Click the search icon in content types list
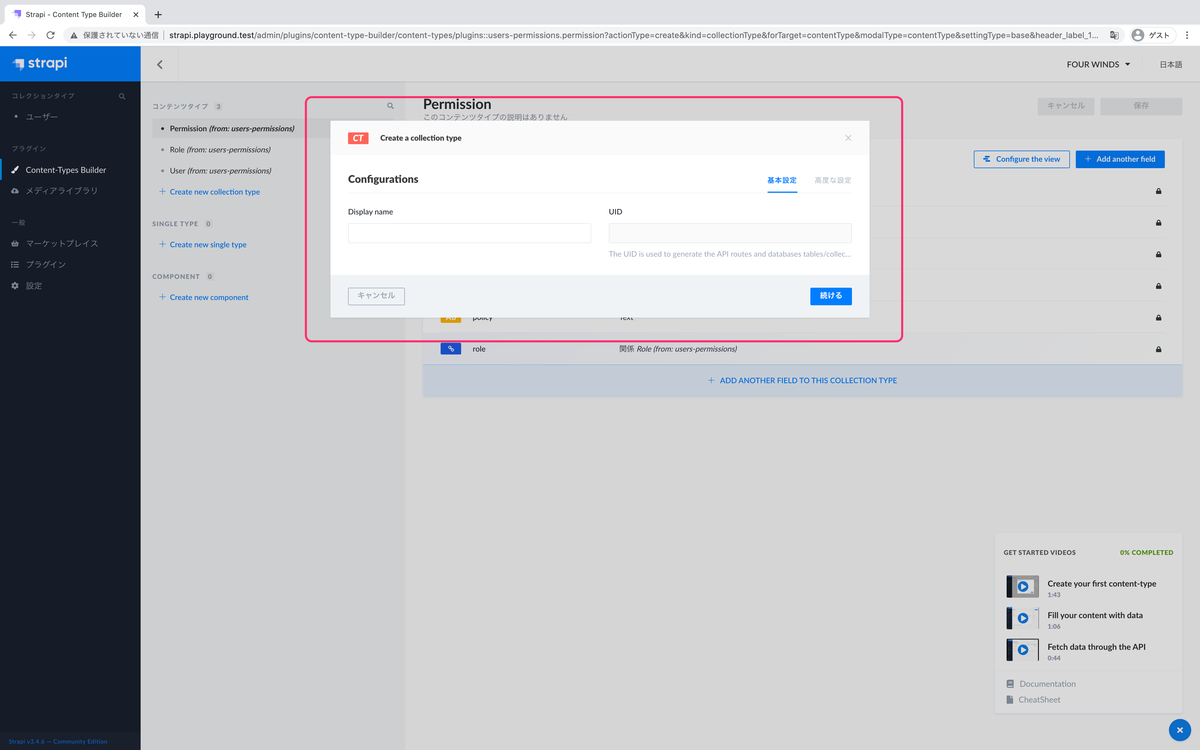The image size is (1200, 750). pos(390,105)
